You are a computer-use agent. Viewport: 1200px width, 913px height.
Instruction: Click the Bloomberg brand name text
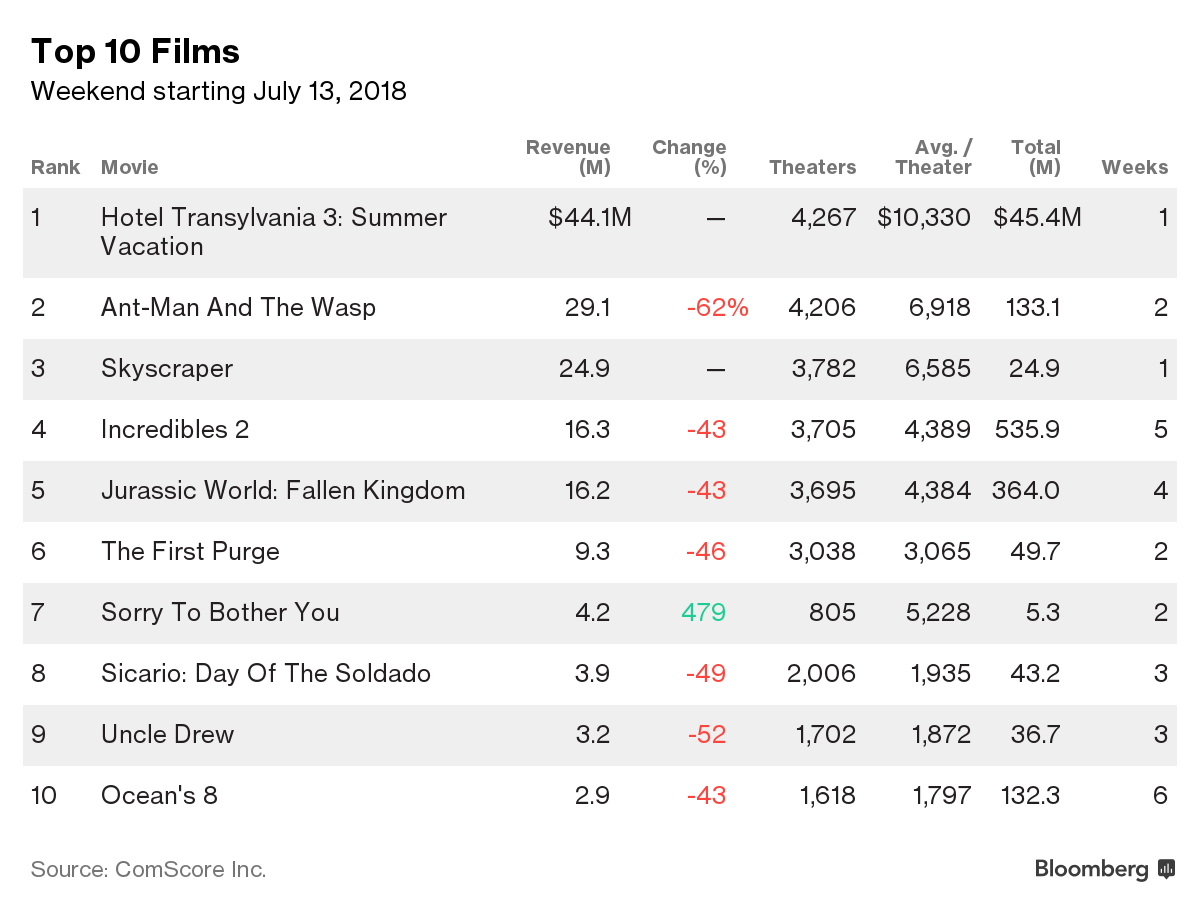pyautogui.click(x=1091, y=869)
